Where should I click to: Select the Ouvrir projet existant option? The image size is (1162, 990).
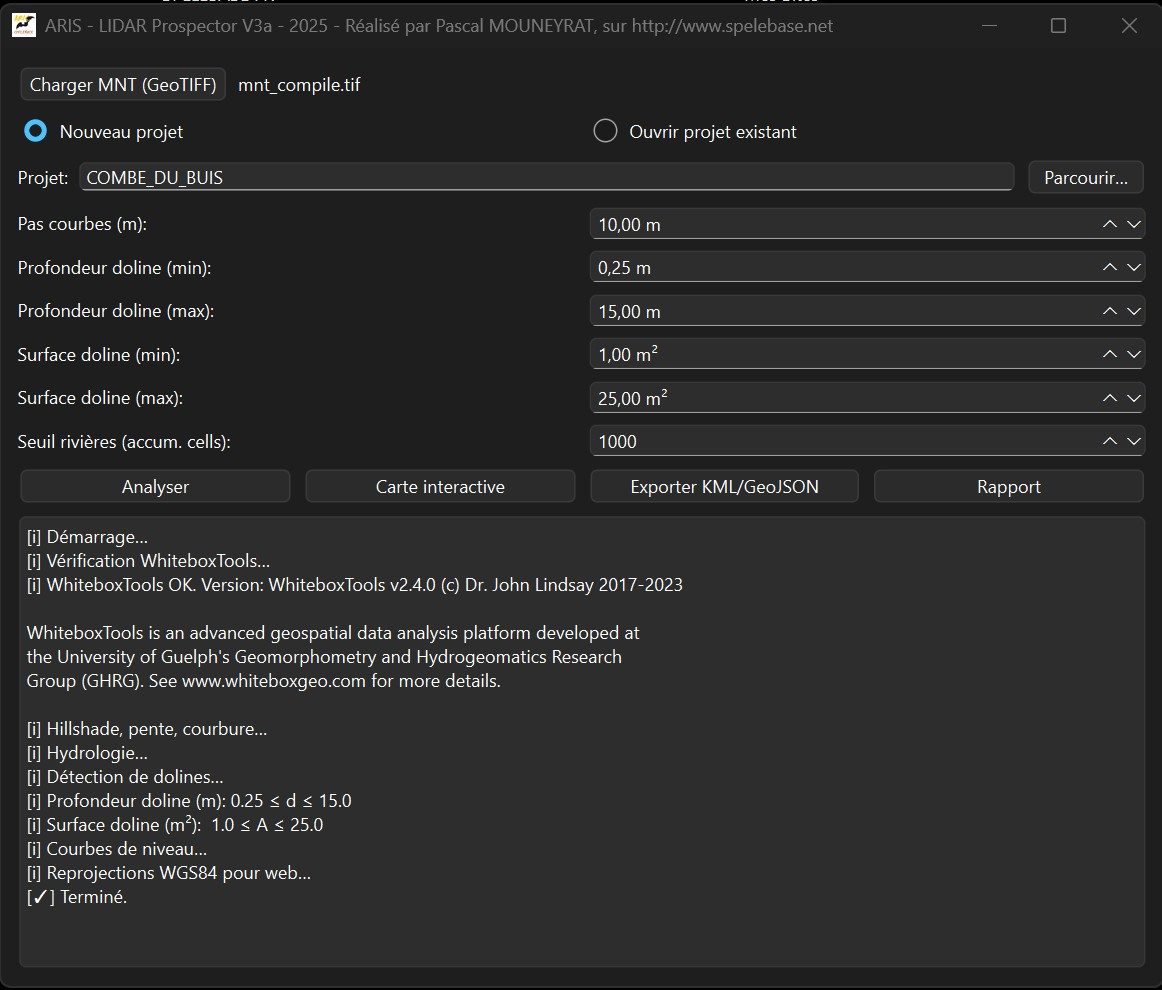tap(605, 131)
